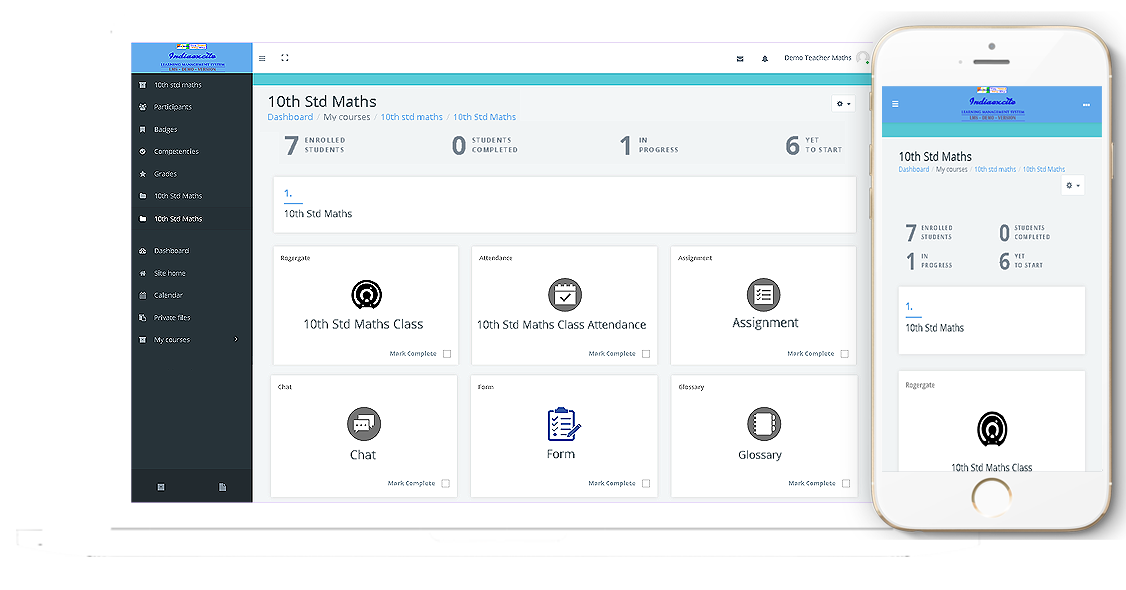Open the notifications bell icon
The width and height of the screenshot is (1126, 590).
765,59
